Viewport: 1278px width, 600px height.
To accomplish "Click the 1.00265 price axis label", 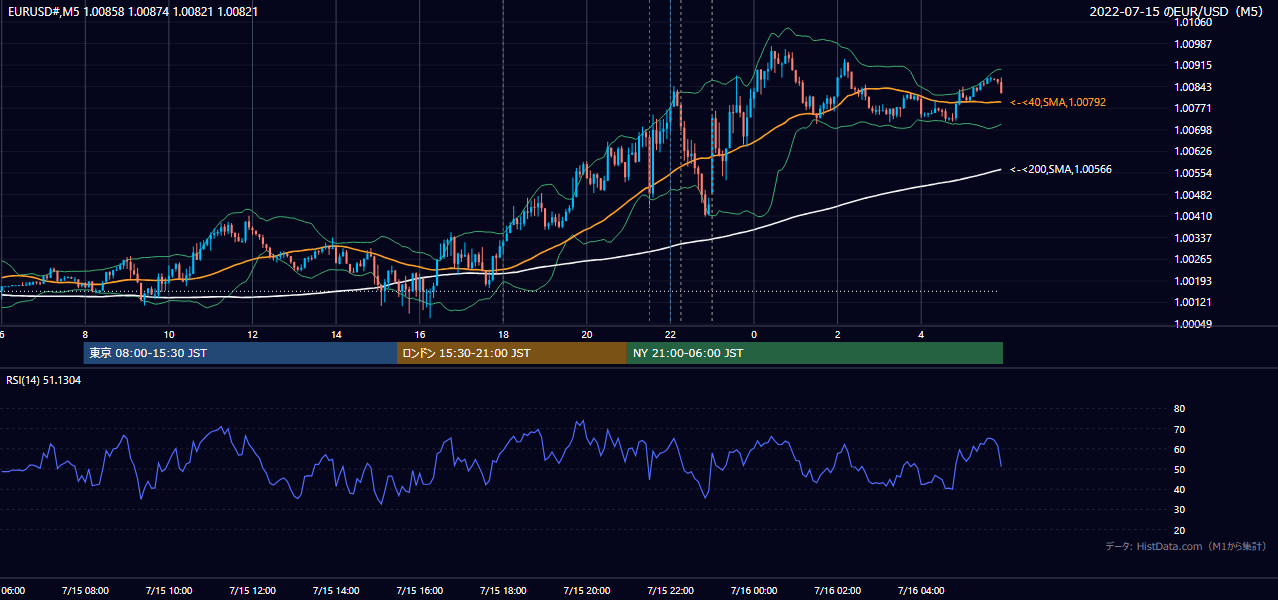I will 1193,259.
